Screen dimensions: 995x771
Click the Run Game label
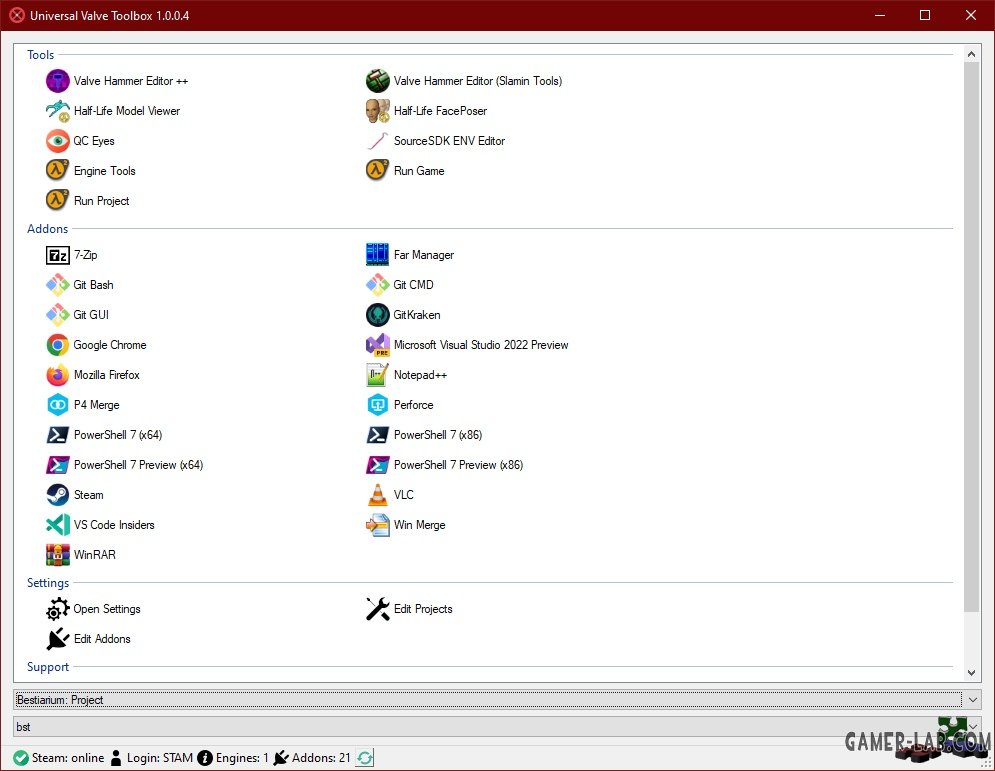point(419,171)
